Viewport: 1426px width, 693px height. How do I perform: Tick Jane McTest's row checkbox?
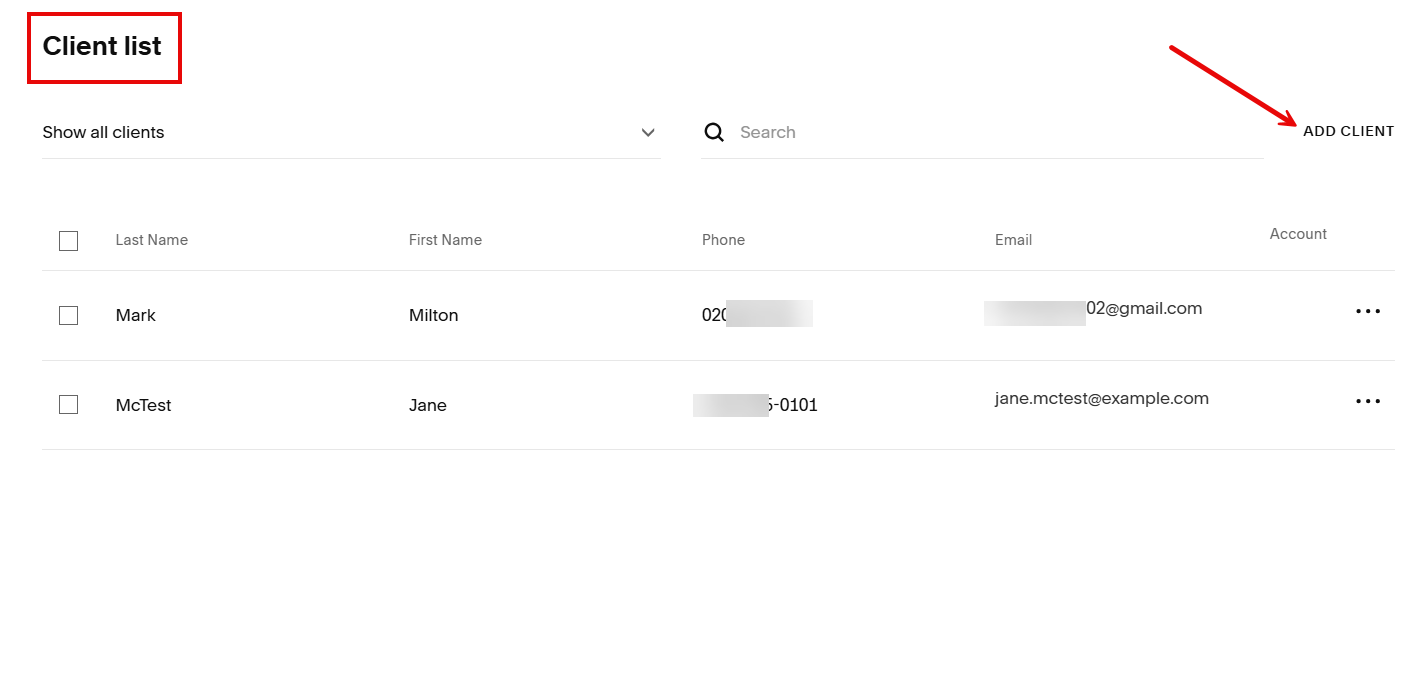[68, 404]
